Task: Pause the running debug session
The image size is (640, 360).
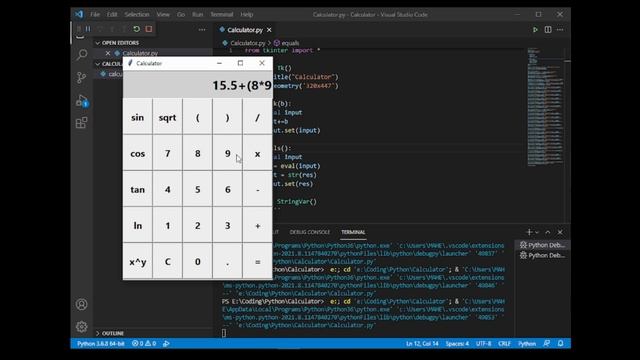Action: click(88, 29)
